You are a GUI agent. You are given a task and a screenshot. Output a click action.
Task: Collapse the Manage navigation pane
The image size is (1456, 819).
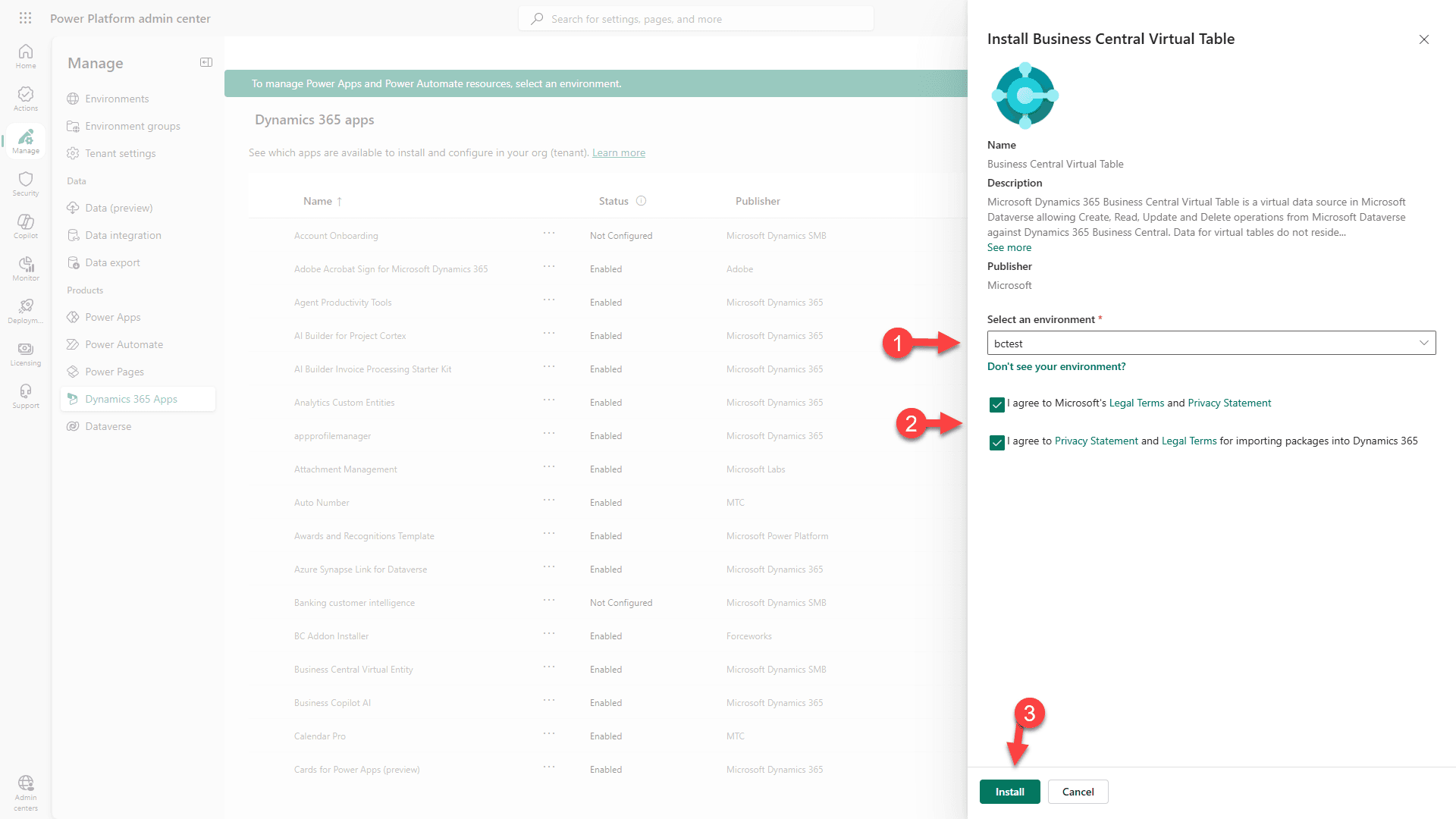(206, 62)
